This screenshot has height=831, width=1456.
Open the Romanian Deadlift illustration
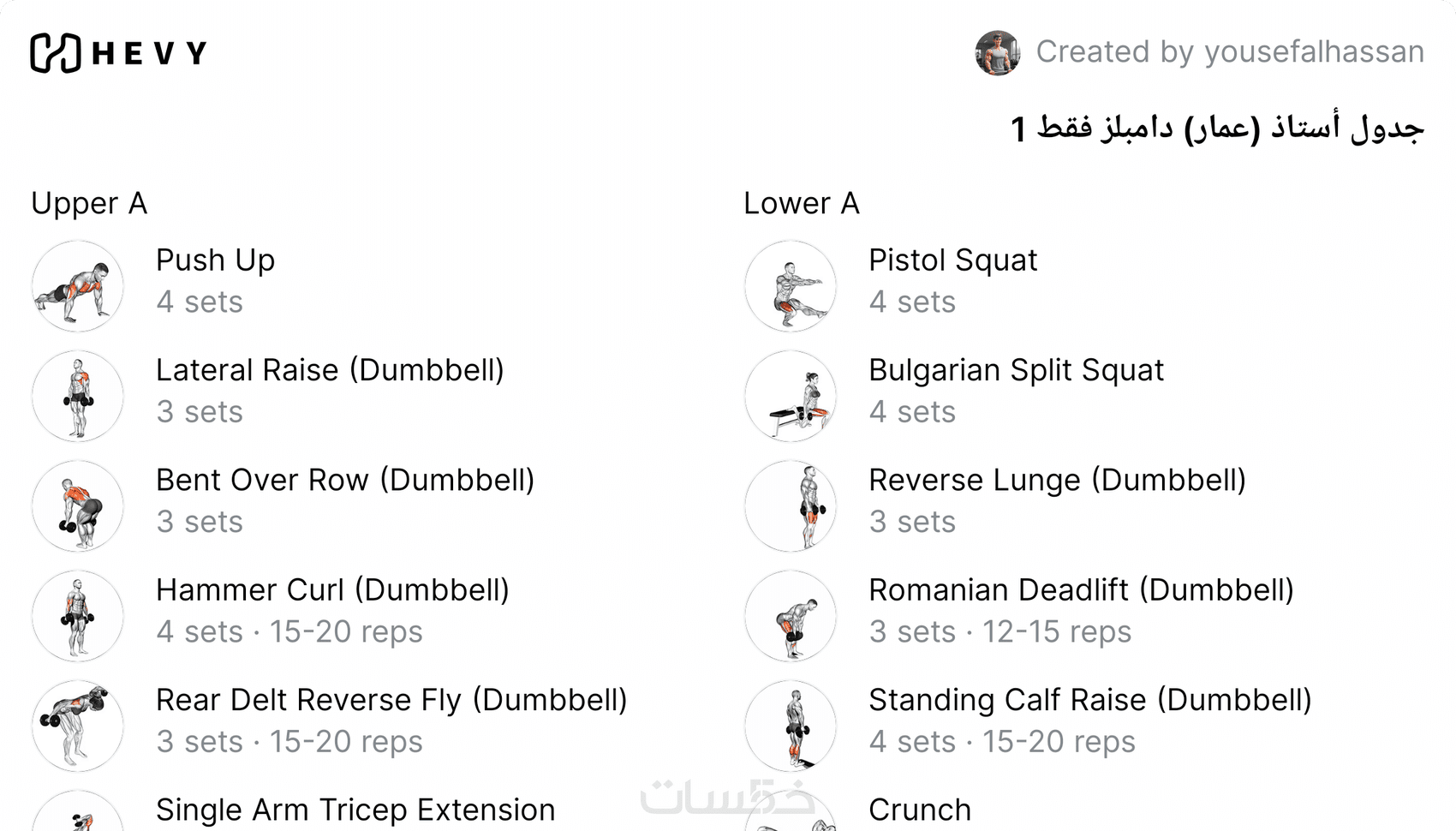coord(791,616)
